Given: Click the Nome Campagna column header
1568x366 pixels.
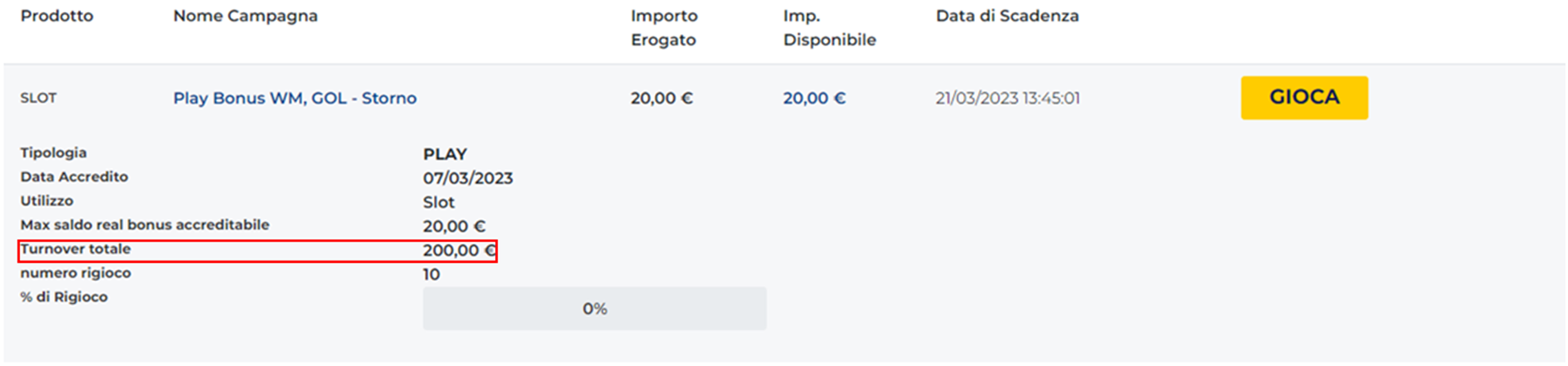Looking at the screenshot, I should tap(245, 16).
